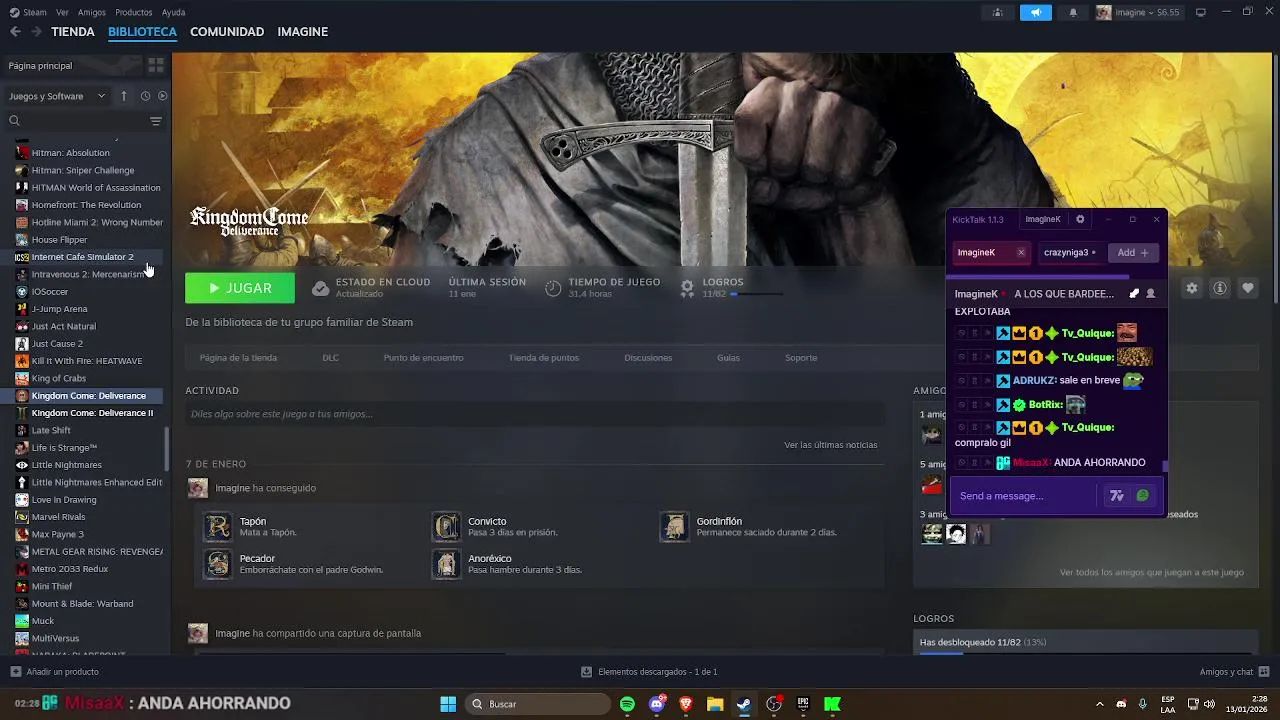Switch library to grid collections view
The width and height of the screenshot is (1280, 720).
click(x=156, y=65)
